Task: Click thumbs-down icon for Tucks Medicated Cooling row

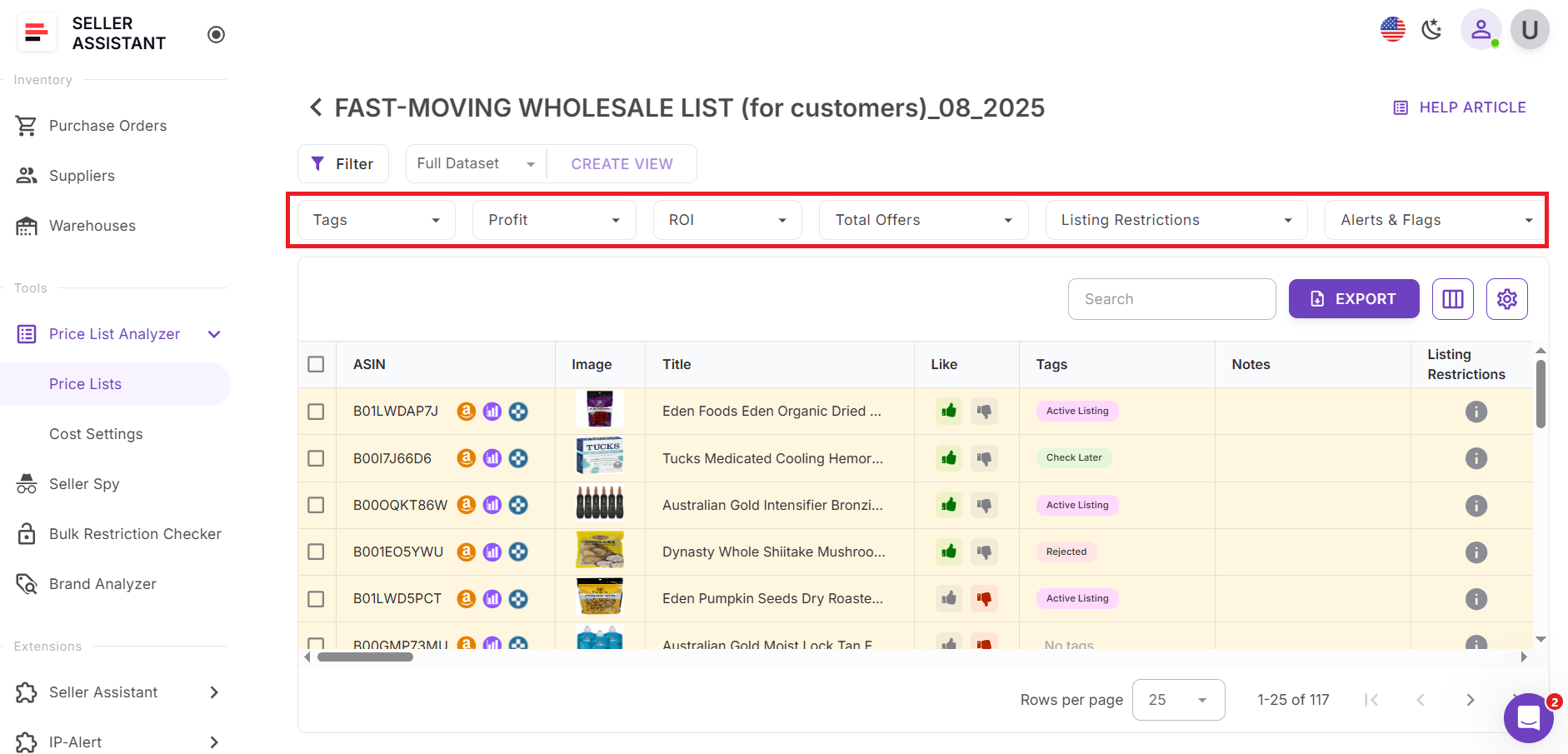Action: point(984,458)
